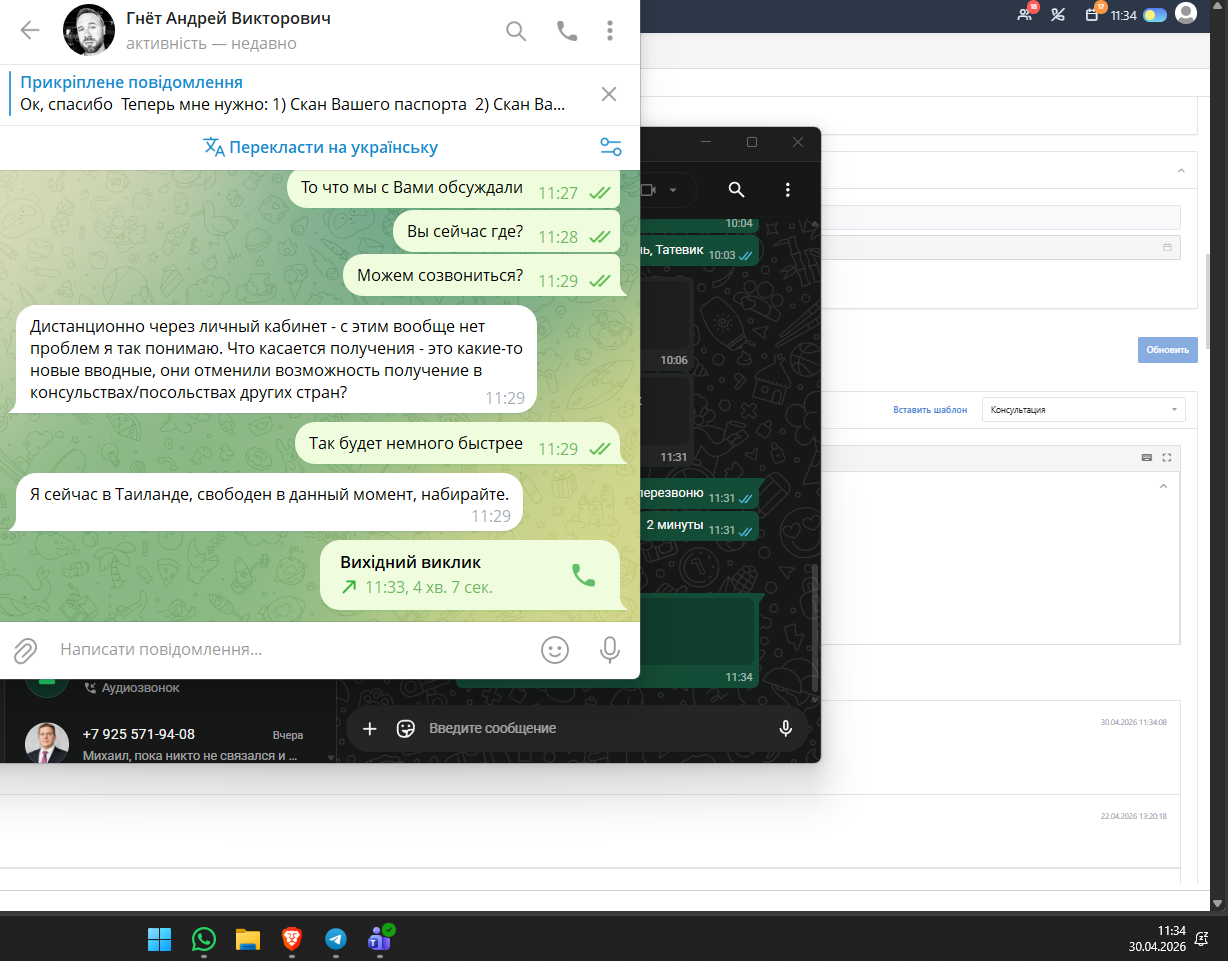1228x961 pixels.
Task: Click the first CRM text input field
Action: click(1000, 217)
